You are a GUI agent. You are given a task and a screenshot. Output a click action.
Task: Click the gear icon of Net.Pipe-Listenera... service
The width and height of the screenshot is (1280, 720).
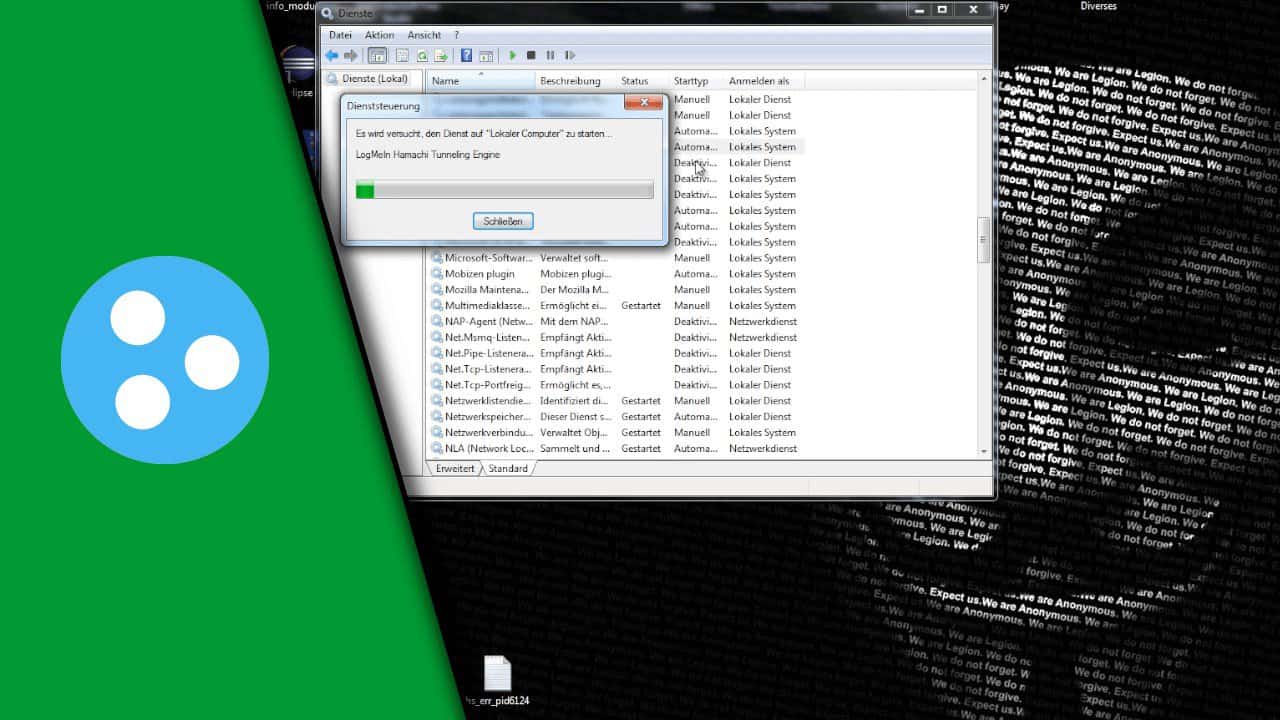[437, 353]
